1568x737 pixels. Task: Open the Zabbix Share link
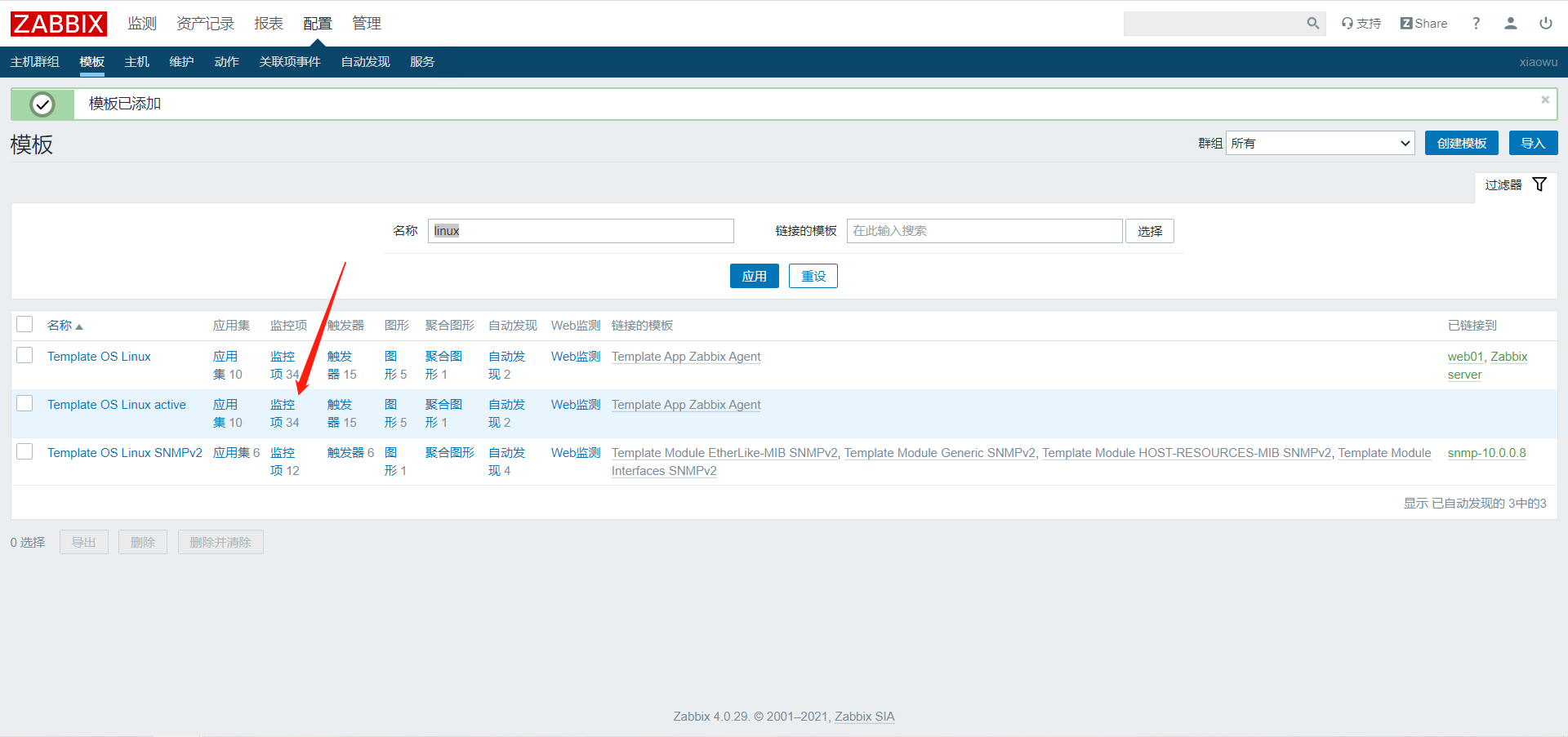pyautogui.click(x=1423, y=24)
